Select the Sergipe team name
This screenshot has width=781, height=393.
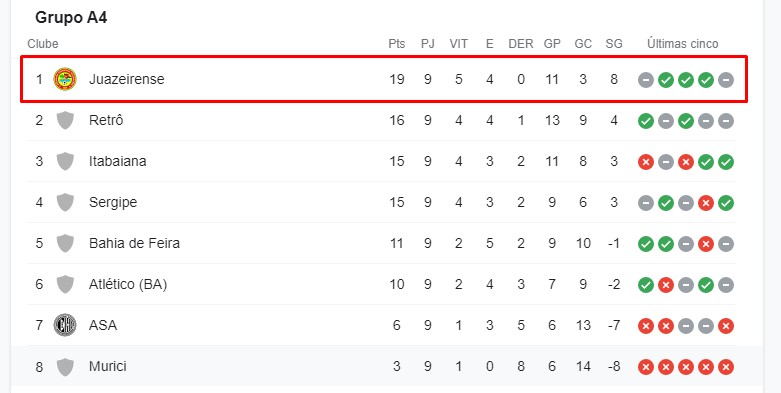(113, 202)
